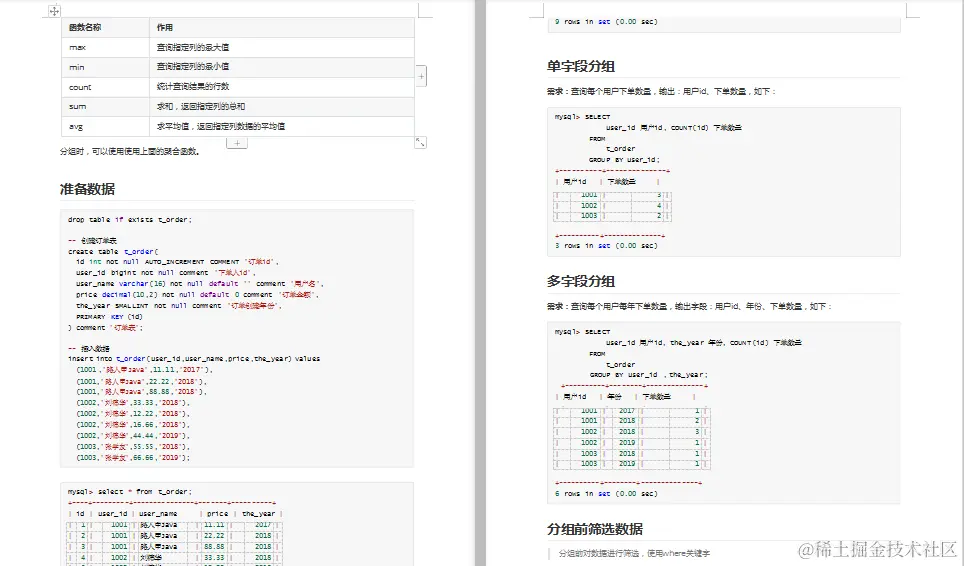
Task: Click the "查询指定列的最大值" cell
Action: pyautogui.click(x=282, y=47)
